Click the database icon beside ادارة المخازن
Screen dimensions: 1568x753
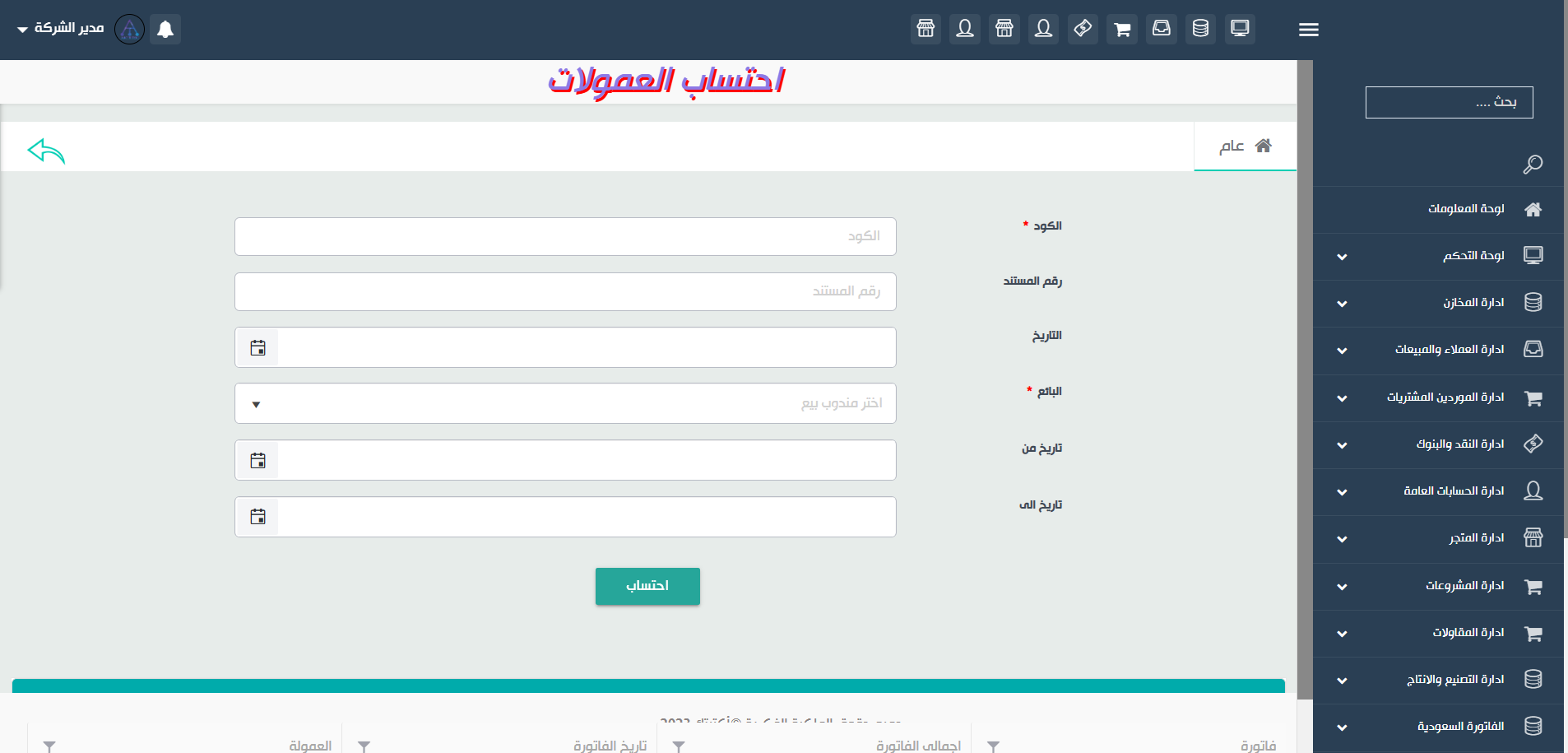point(1533,302)
